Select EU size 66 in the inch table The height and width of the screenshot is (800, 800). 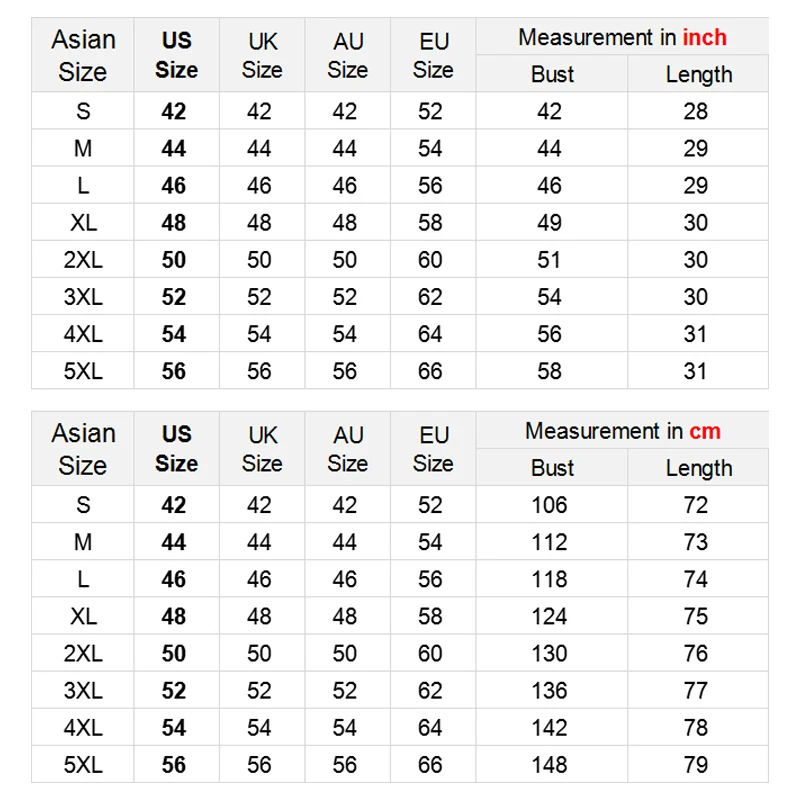pyautogui.click(x=431, y=371)
